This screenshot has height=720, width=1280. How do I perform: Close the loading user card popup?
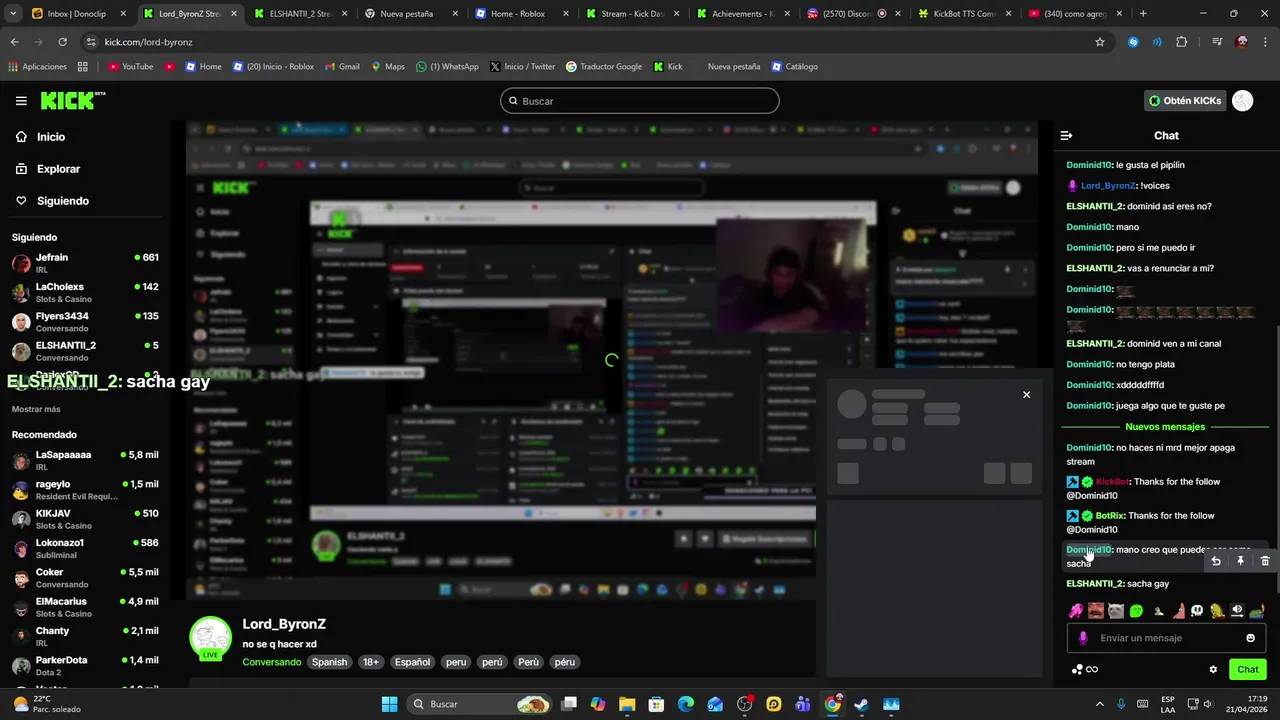click(x=1026, y=395)
